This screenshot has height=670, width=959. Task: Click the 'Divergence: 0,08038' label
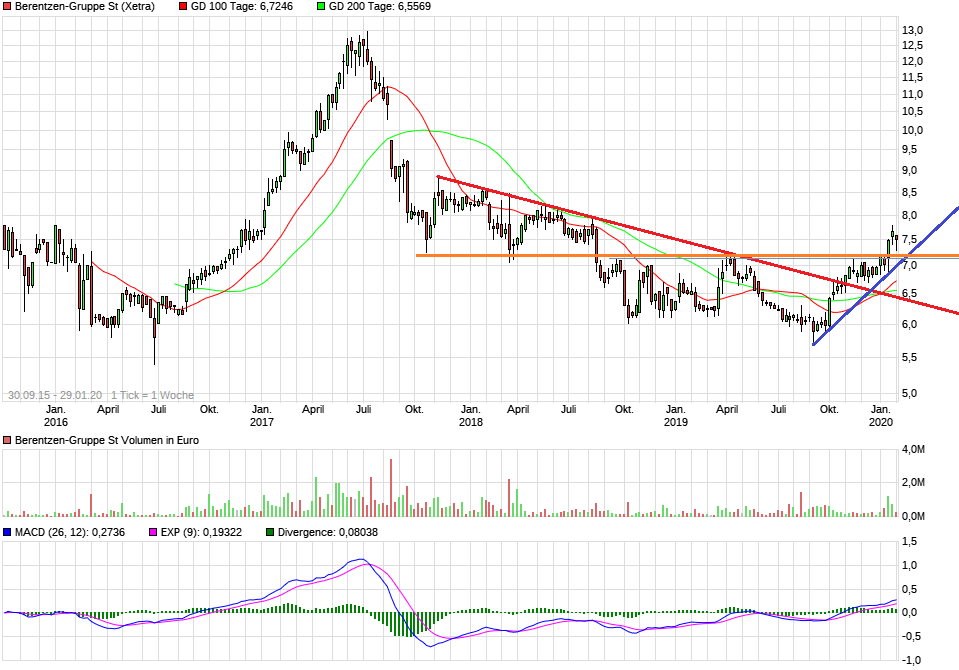click(x=328, y=532)
